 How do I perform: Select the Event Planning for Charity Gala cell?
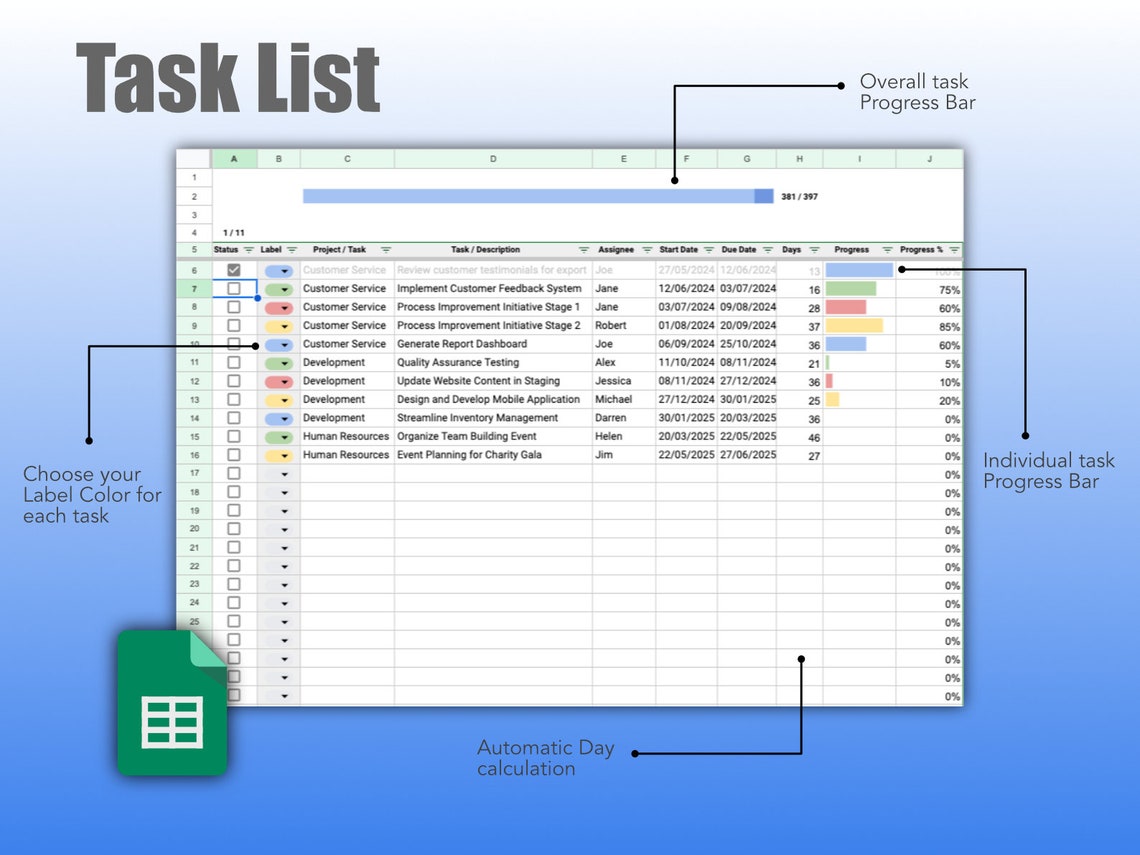tap(493, 455)
